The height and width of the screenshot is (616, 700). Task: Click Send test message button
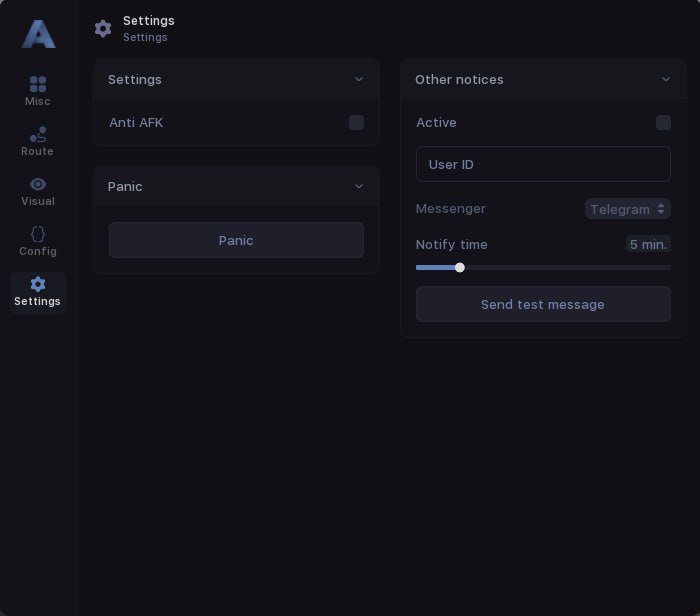point(543,304)
